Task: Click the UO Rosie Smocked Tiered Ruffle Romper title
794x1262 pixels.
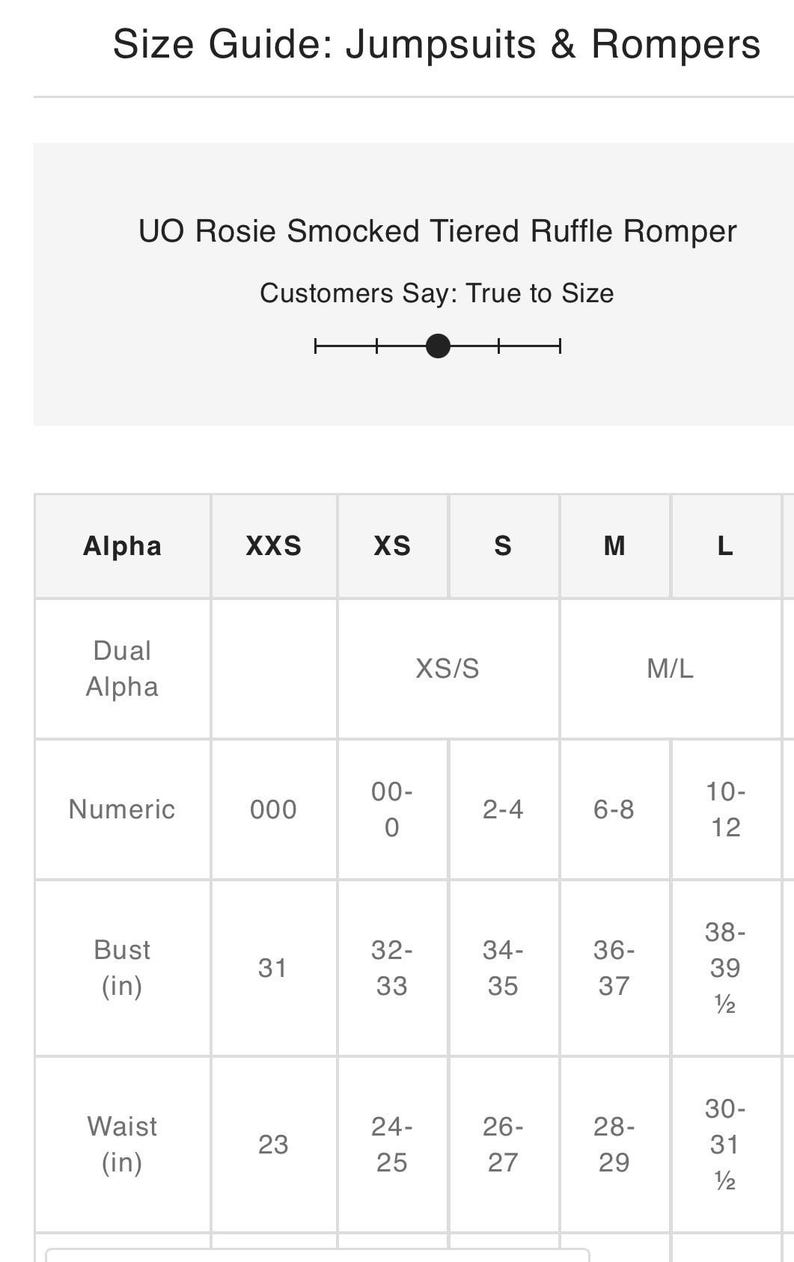Action: (x=437, y=231)
